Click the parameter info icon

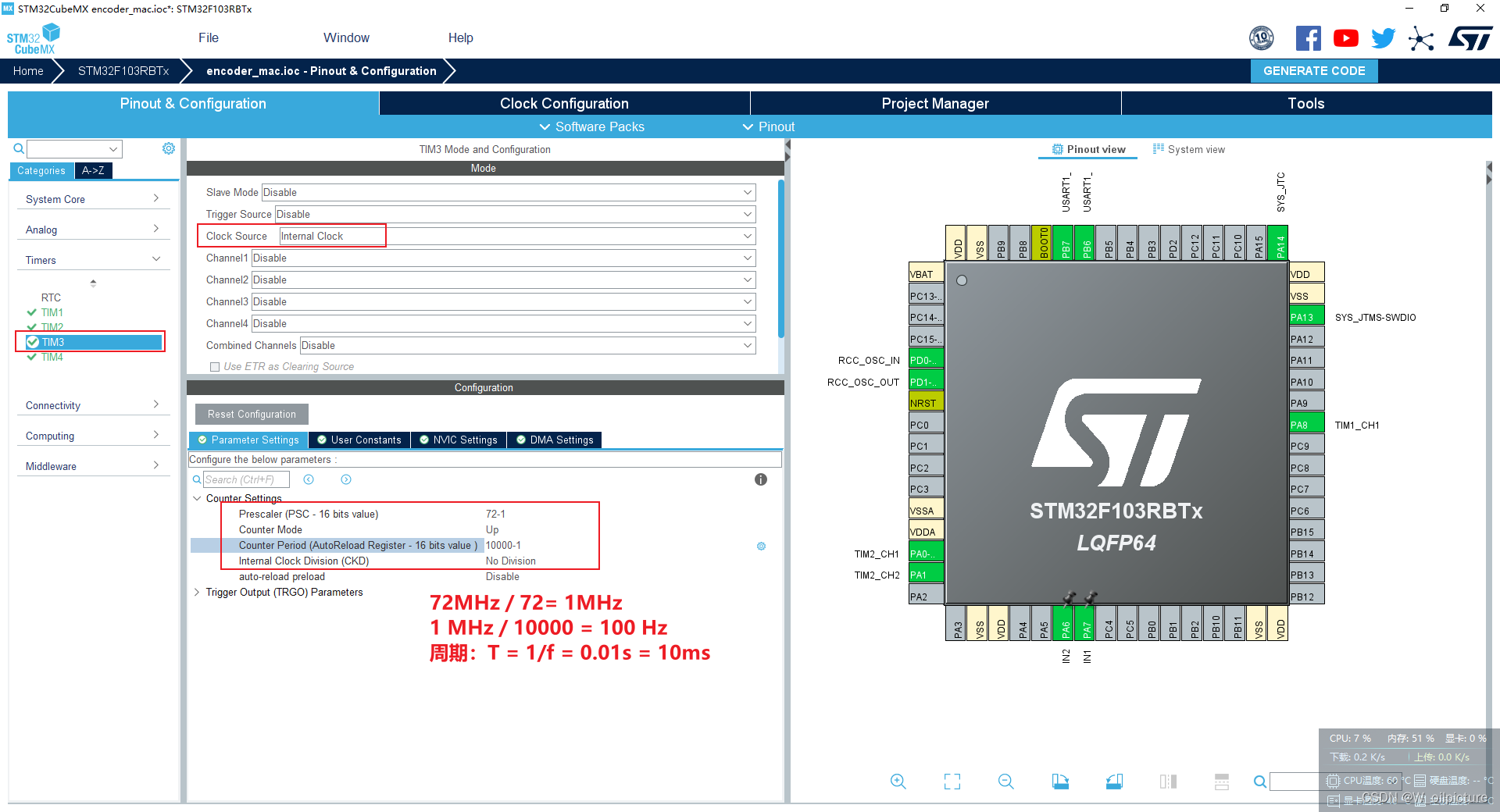tap(761, 479)
